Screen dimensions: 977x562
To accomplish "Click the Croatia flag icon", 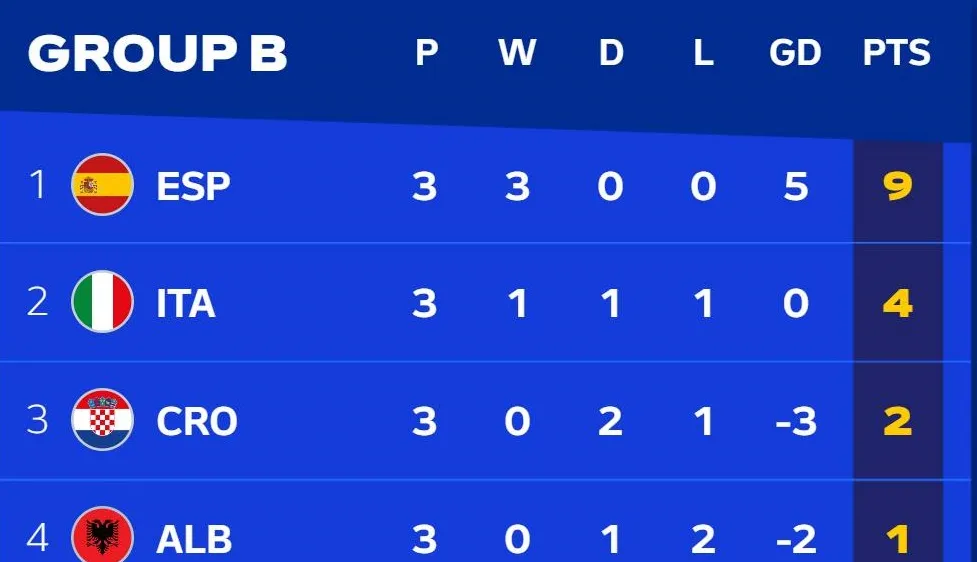I will point(102,419).
